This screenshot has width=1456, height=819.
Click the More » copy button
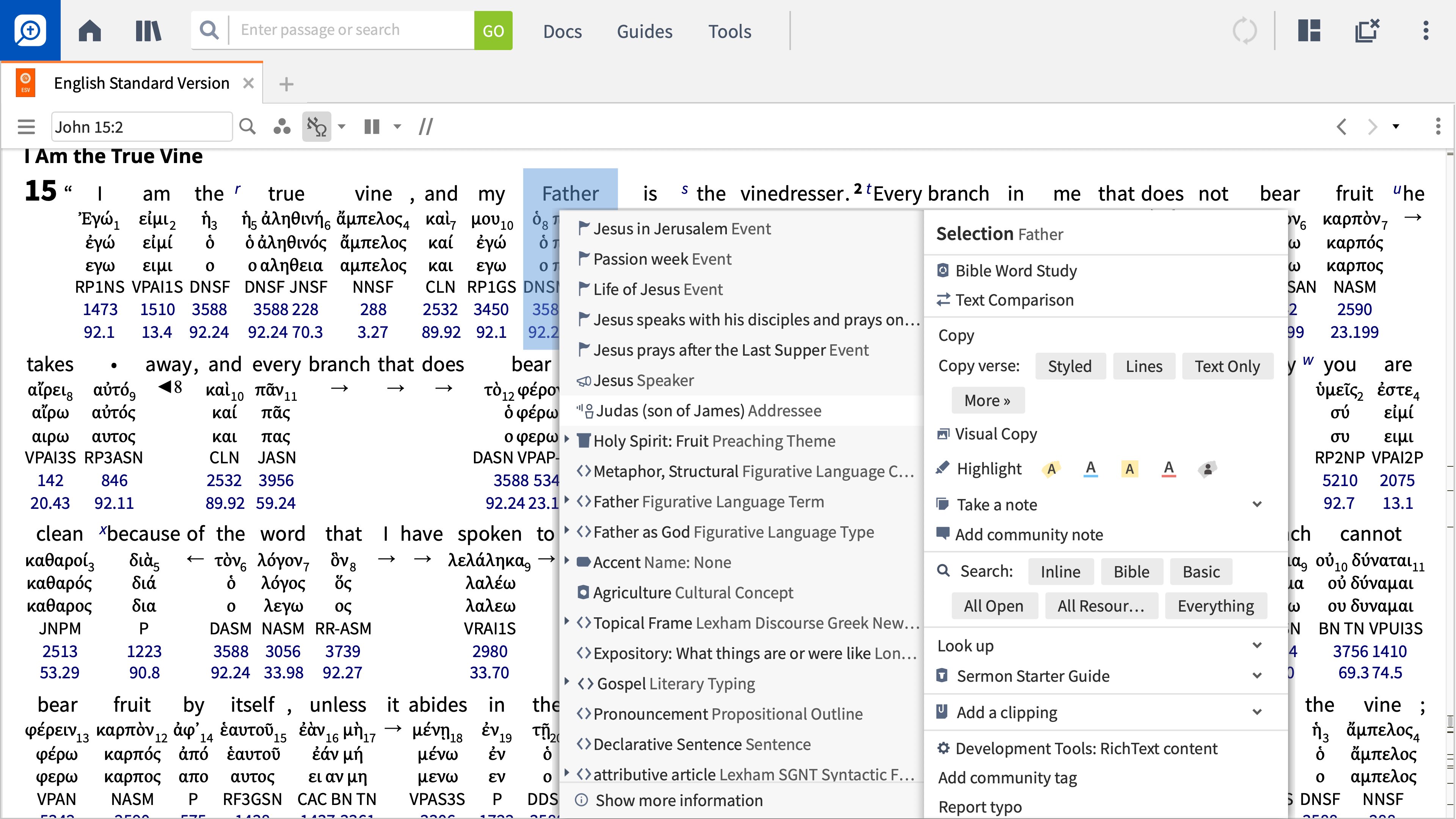987,400
